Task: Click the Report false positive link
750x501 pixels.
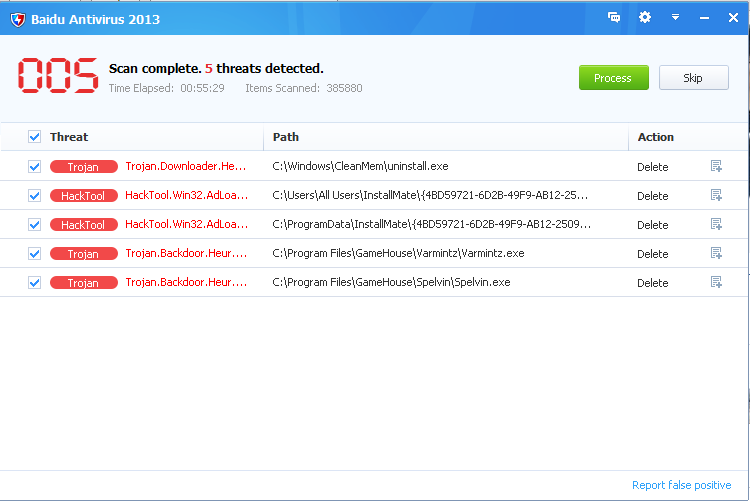Action: (x=682, y=485)
